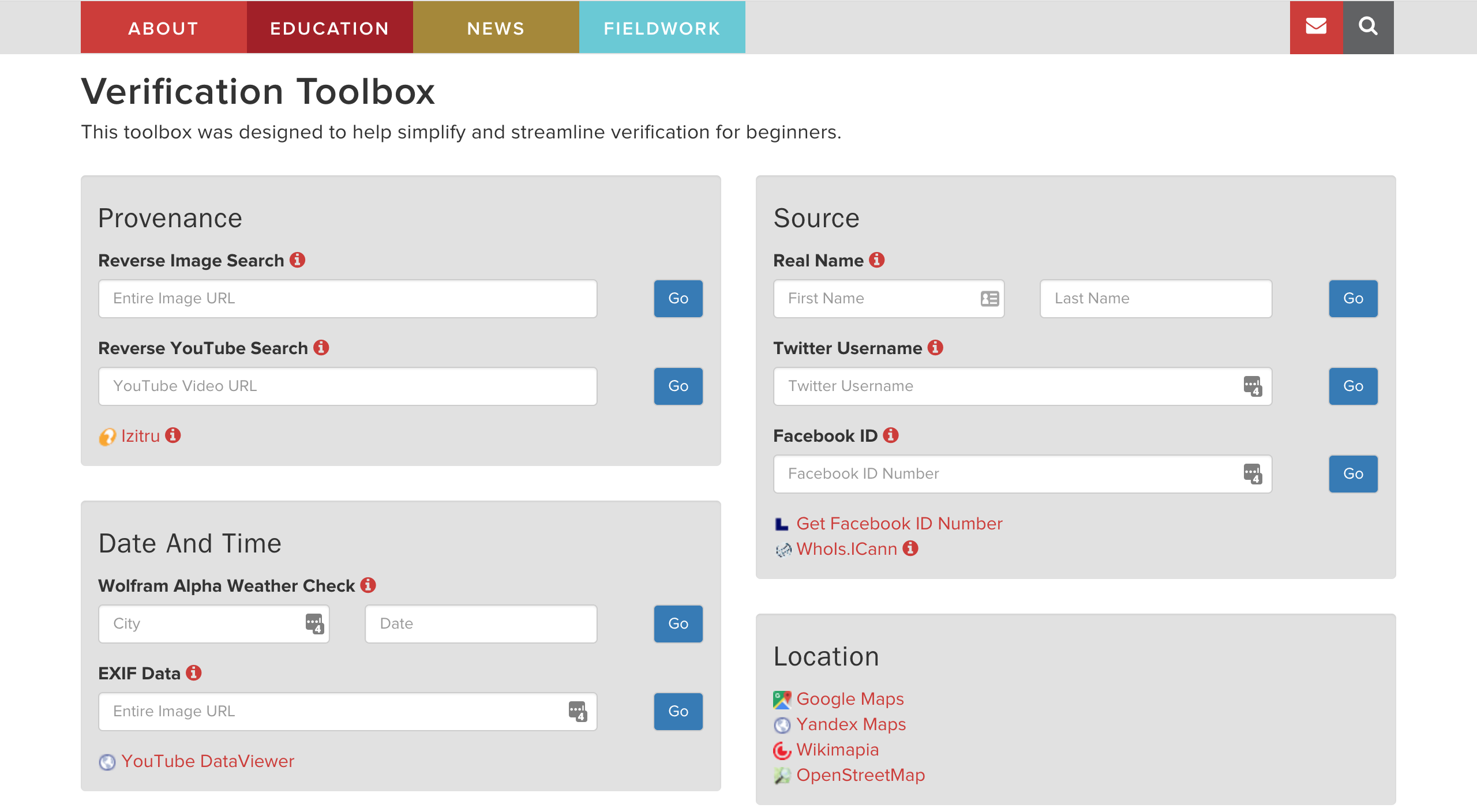Open the magnifying glass search icon
1477x812 pixels.
coord(1368,27)
